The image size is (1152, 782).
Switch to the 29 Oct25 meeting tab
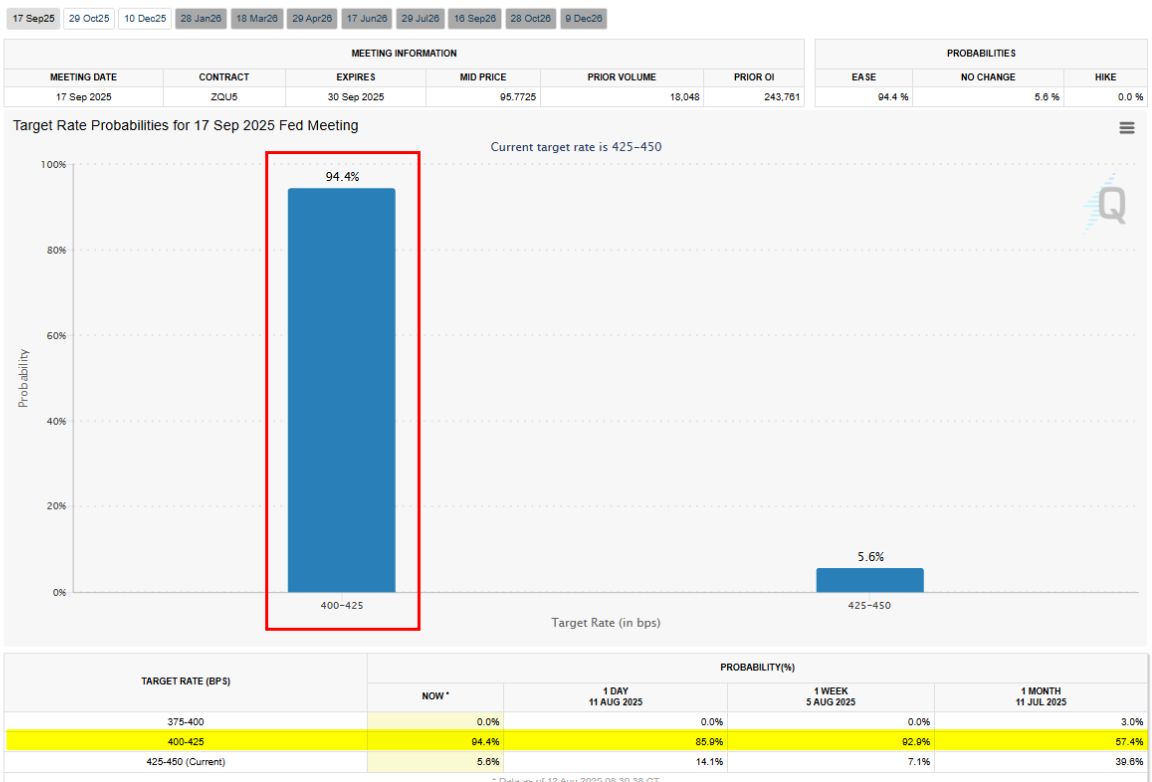pyautogui.click(x=88, y=19)
